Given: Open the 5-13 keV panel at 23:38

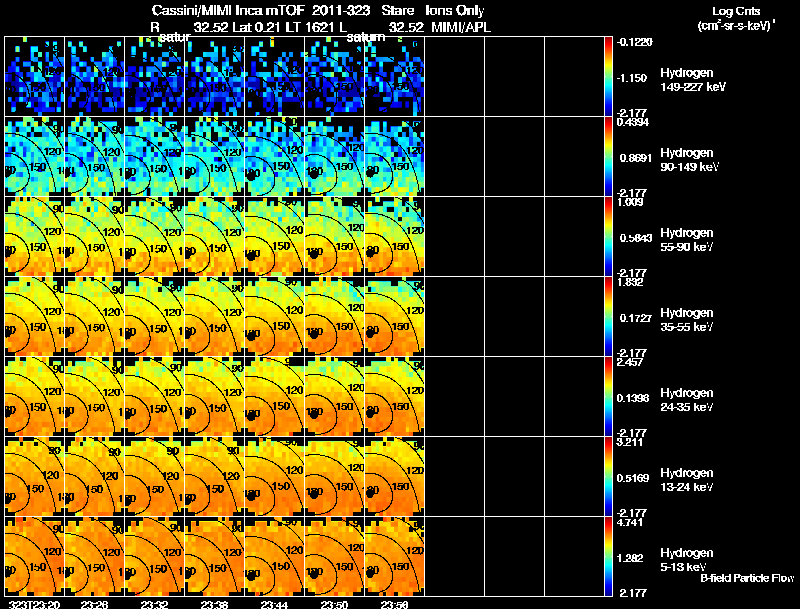Looking at the screenshot, I should click(x=214, y=556).
